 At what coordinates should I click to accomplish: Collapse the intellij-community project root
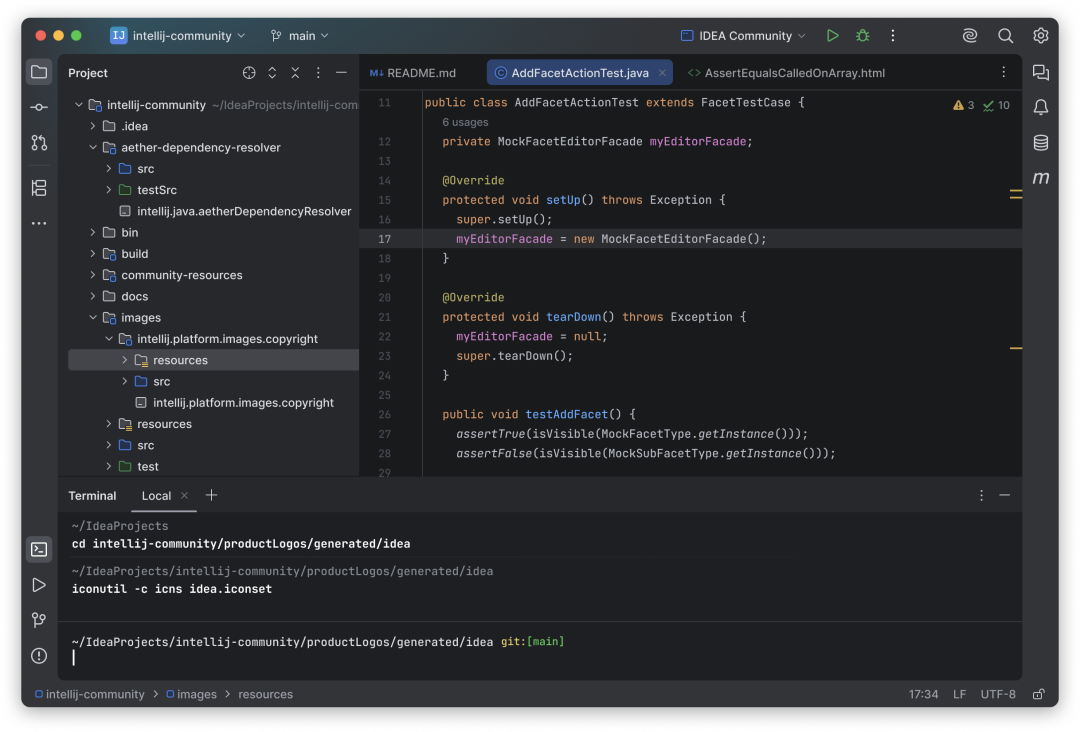[78, 104]
